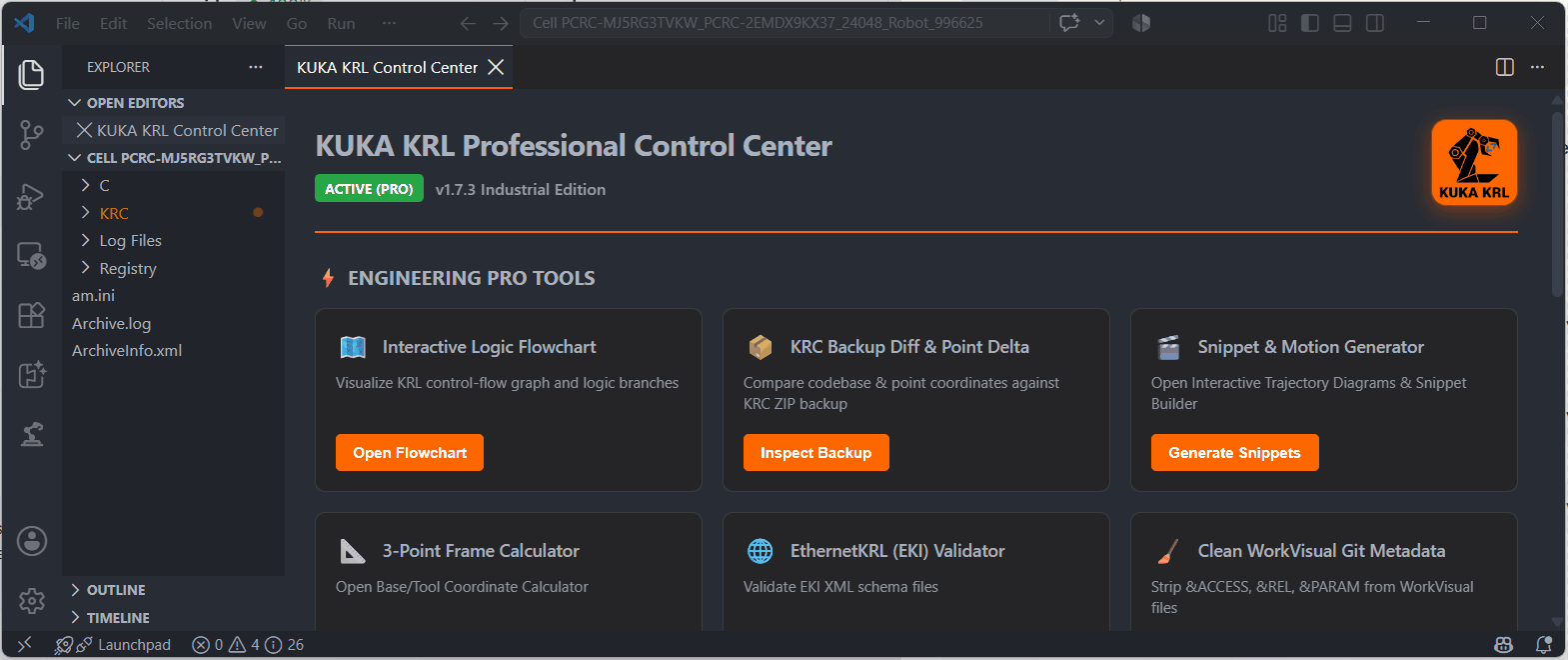This screenshot has height=660, width=1568.
Task: Toggle Primary Side Bar visibility
Action: click(x=1310, y=23)
